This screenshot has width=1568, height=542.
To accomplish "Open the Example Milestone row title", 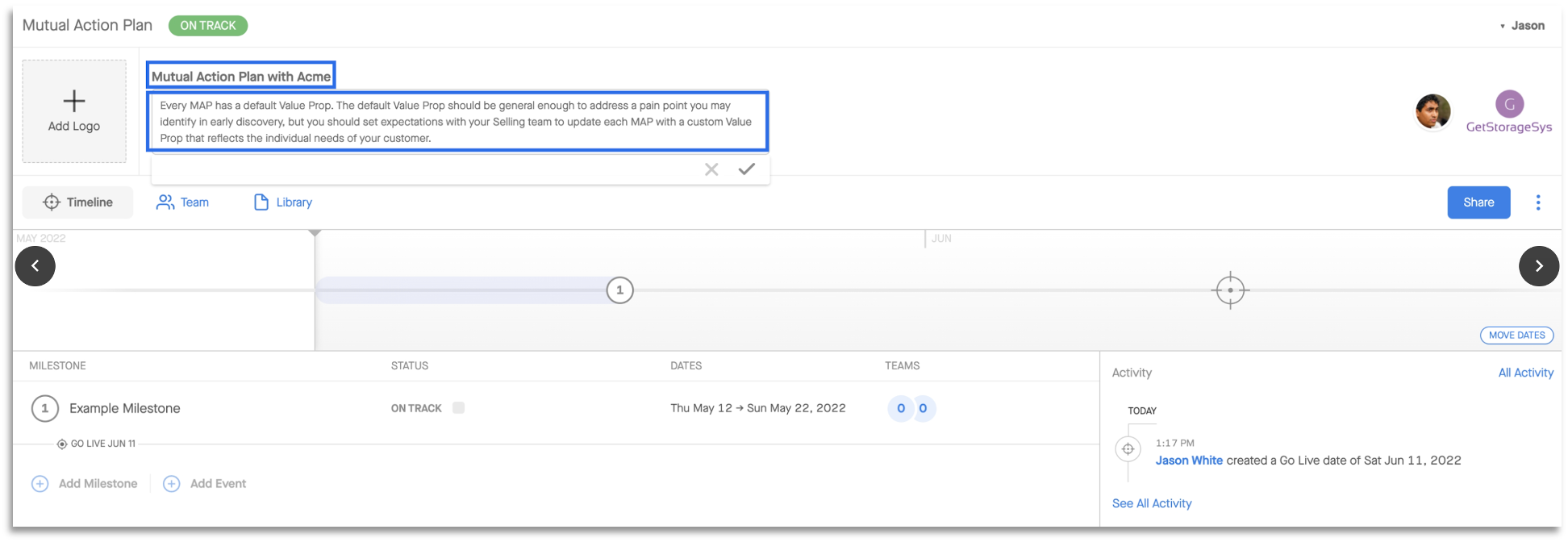I will point(125,409).
